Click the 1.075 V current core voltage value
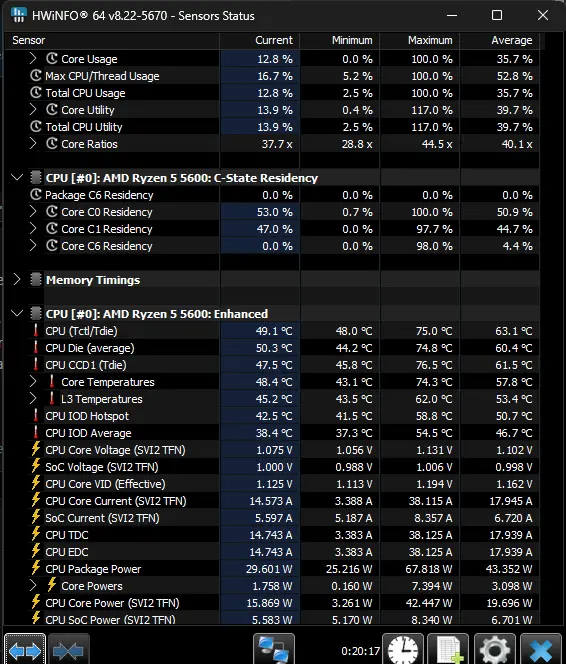Screen dimensions: 566x664 (274, 450)
